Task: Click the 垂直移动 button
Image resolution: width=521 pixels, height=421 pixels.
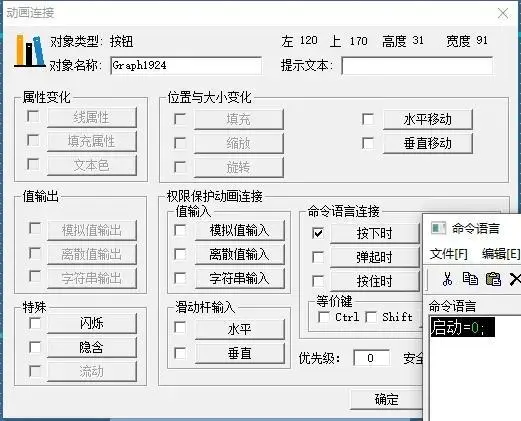Action: [x=428, y=144]
